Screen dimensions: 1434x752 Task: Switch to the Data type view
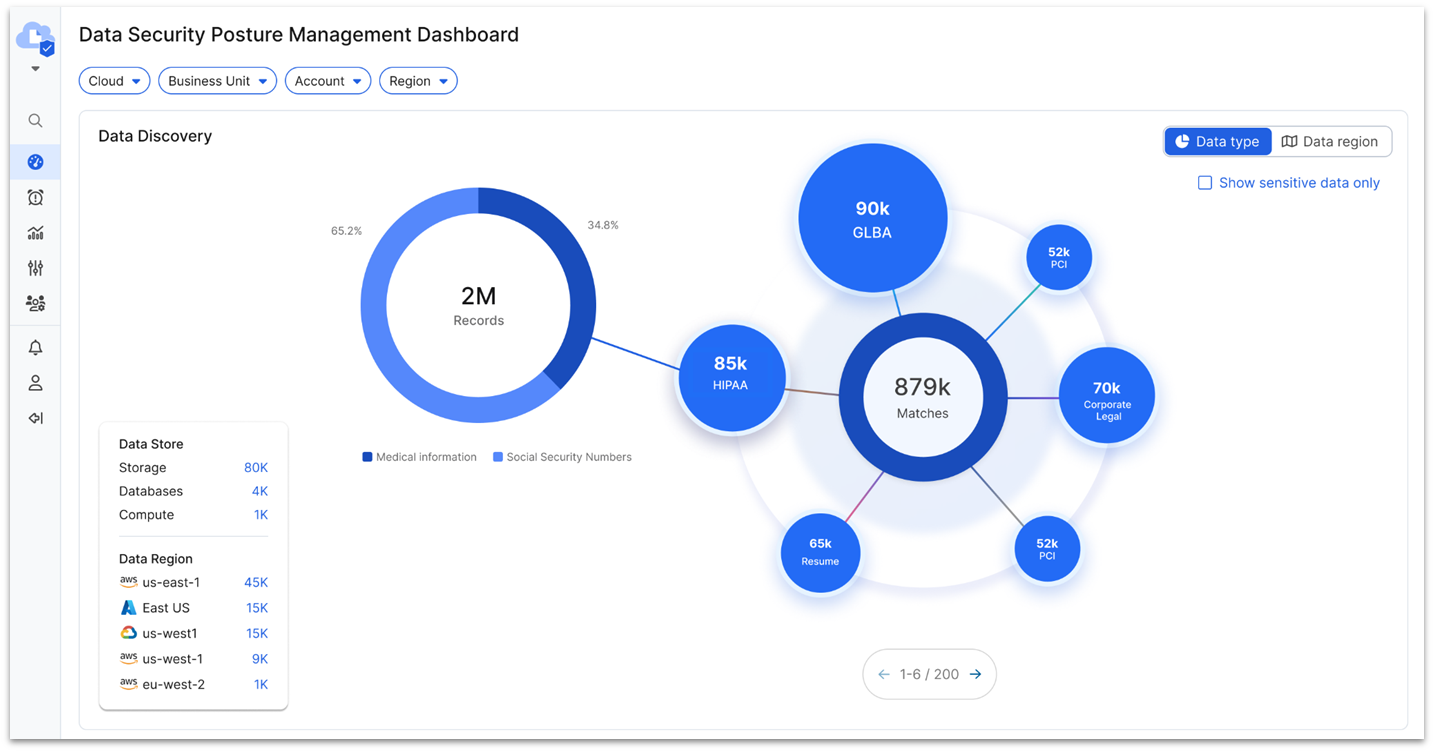click(1218, 142)
